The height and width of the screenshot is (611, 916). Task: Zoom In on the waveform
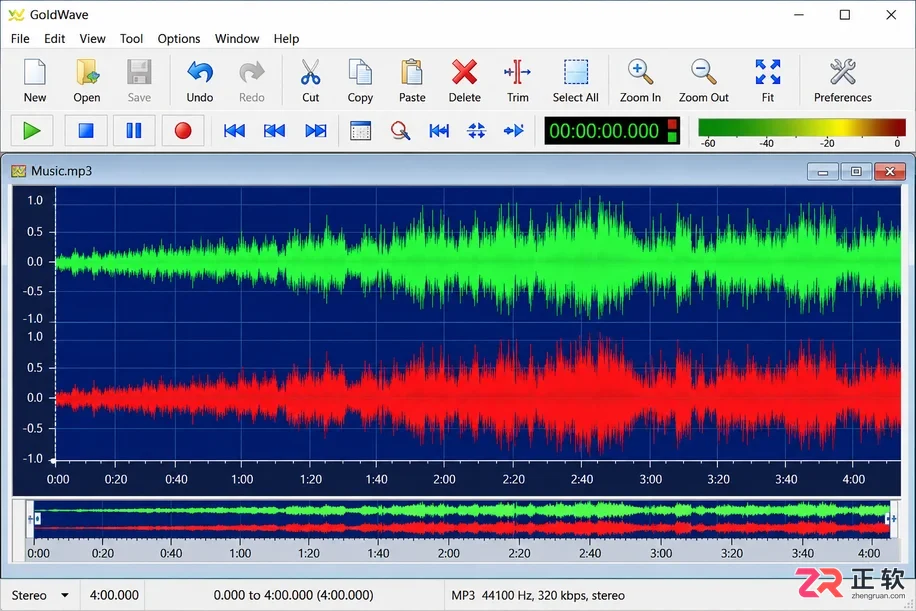pyautogui.click(x=640, y=81)
